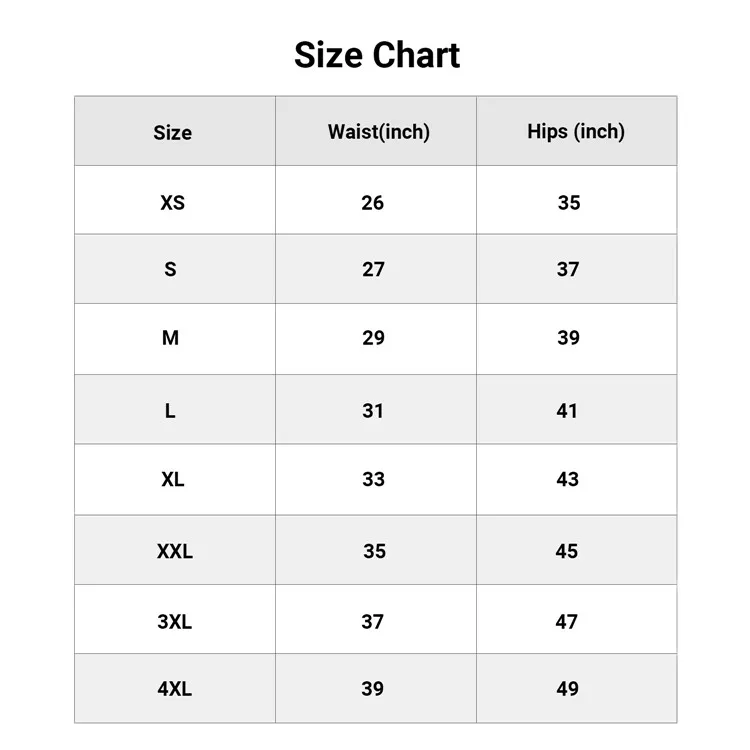
Task: Click the Hips (inch) column header
Action: point(575,132)
